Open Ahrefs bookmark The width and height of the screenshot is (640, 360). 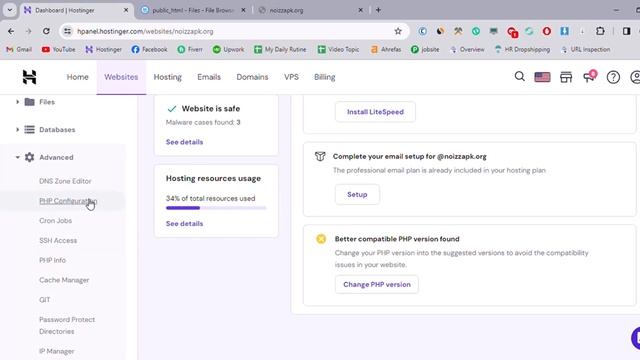pos(386,49)
